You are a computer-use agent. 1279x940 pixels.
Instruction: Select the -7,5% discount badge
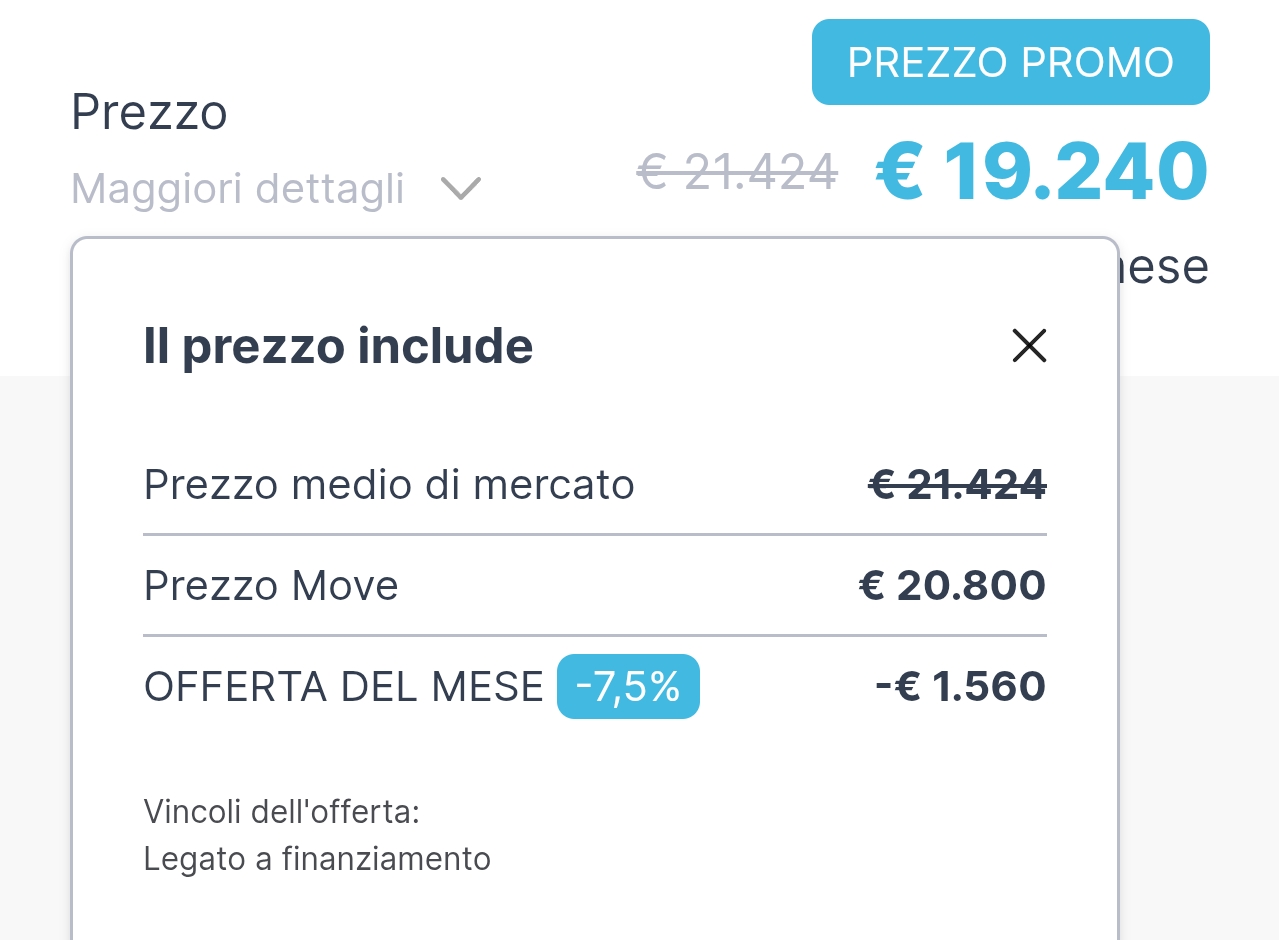(628, 687)
